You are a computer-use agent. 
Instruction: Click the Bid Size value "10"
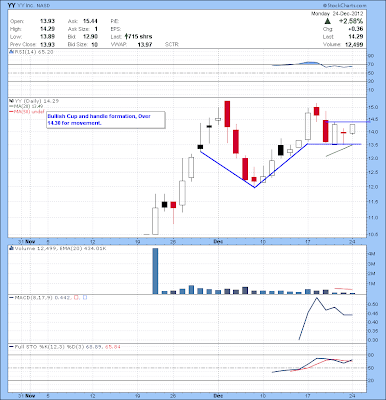(95, 44)
